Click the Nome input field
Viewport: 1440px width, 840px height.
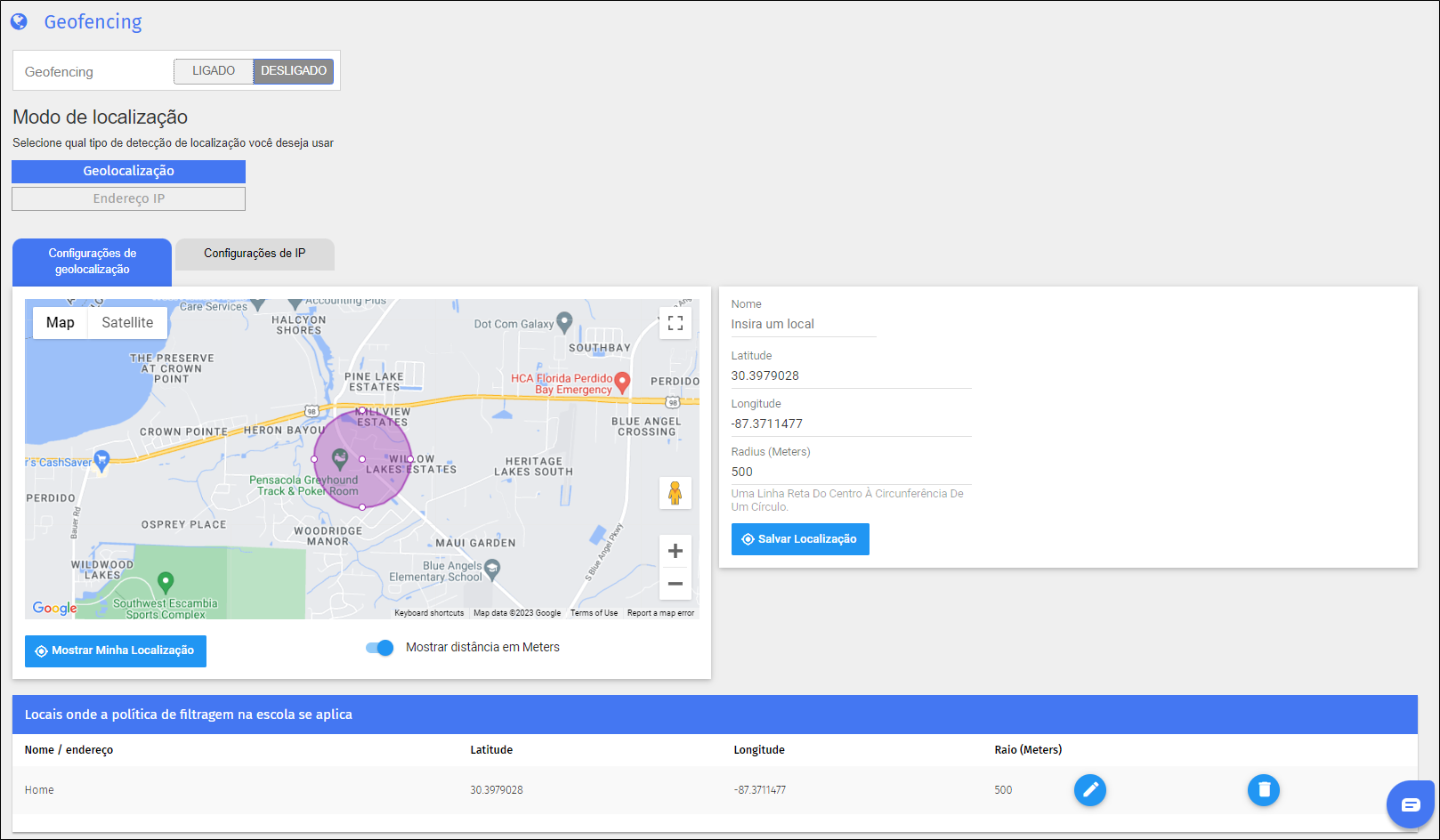click(804, 325)
